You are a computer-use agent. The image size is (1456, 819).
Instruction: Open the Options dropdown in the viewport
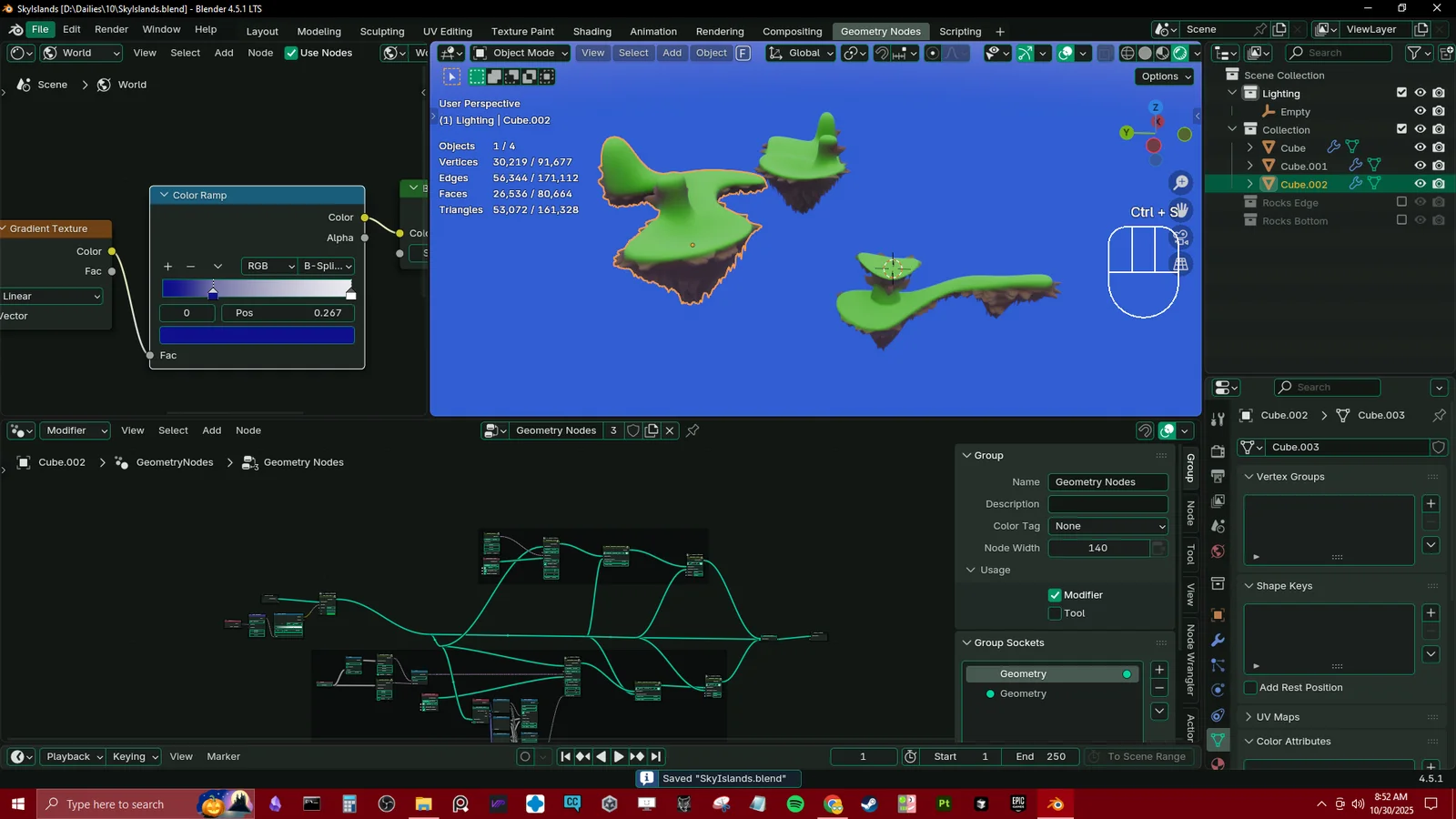[x=1164, y=76]
